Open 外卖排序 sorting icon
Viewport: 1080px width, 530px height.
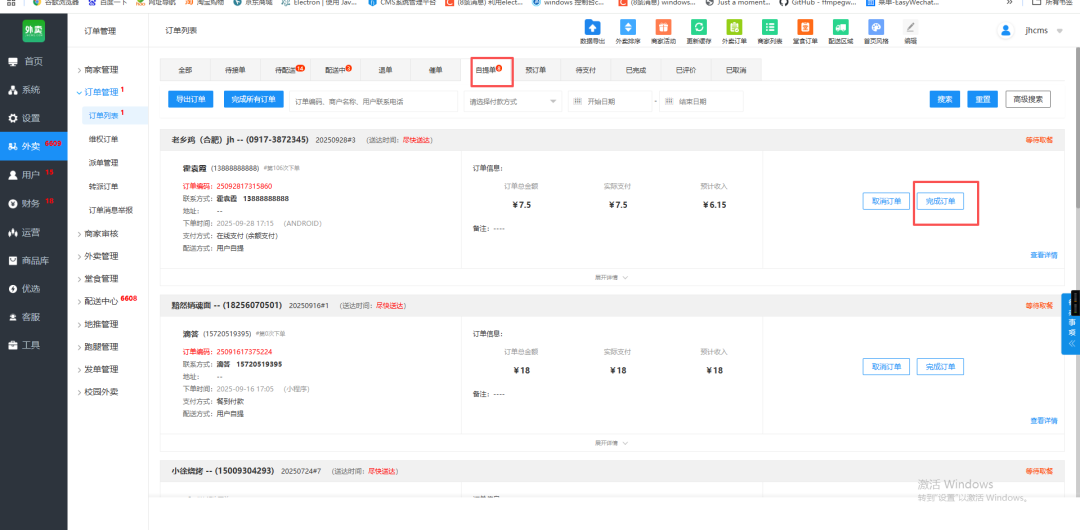[627, 28]
